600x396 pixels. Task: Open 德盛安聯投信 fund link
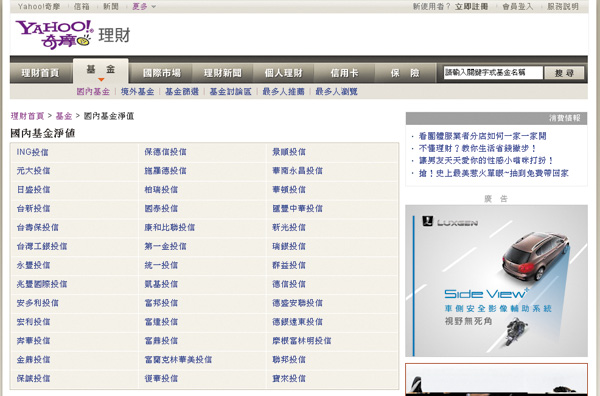pos(297,303)
